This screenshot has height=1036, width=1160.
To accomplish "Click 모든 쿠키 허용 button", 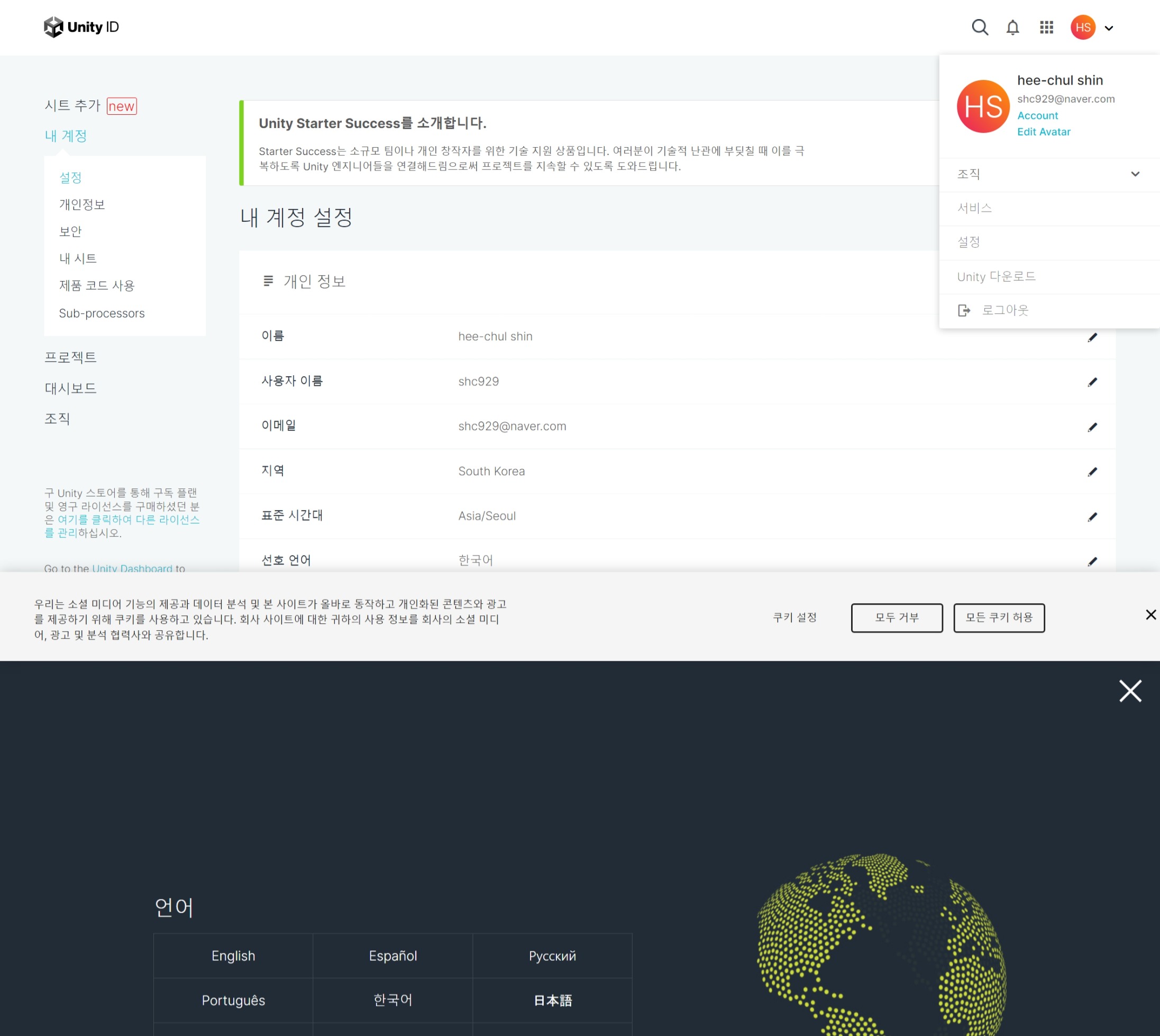I will pyautogui.click(x=999, y=617).
